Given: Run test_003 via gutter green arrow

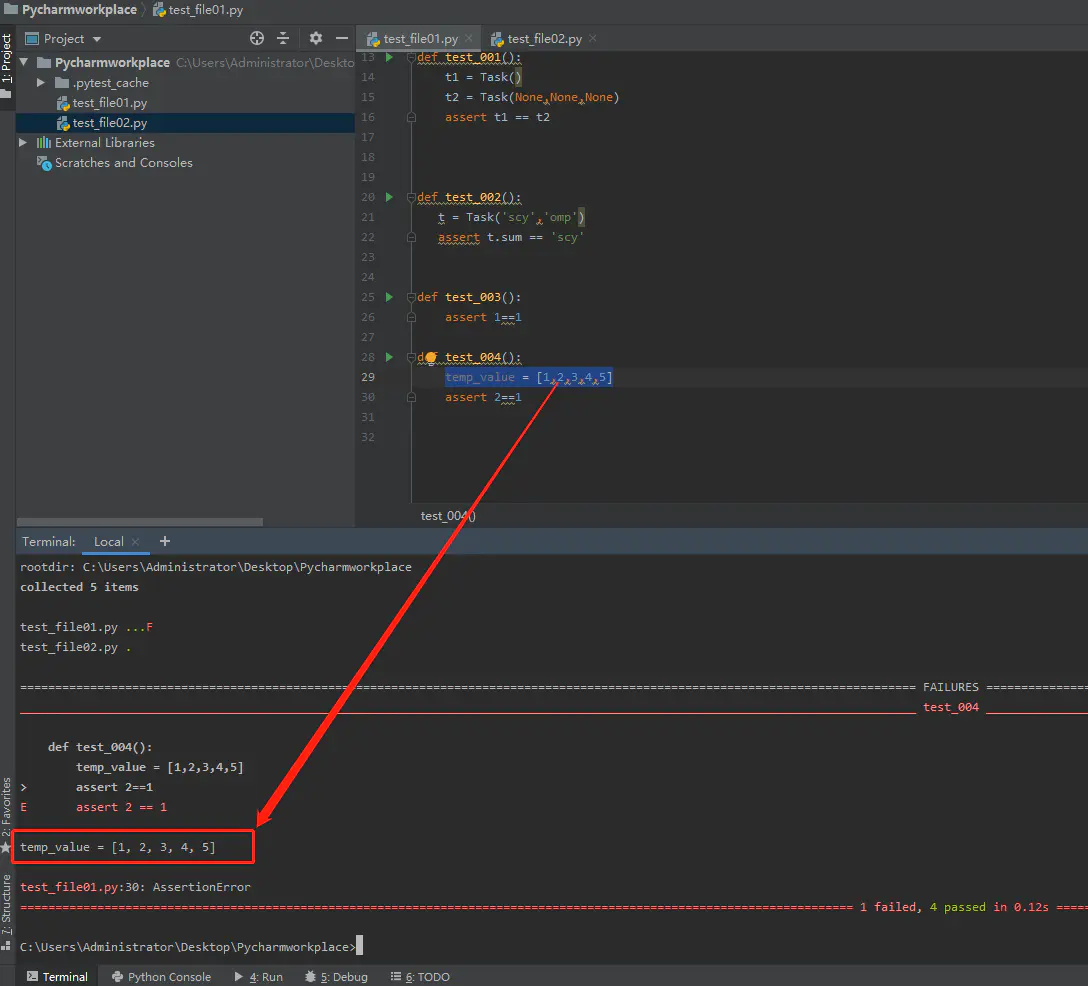Looking at the screenshot, I should (x=389, y=297).
